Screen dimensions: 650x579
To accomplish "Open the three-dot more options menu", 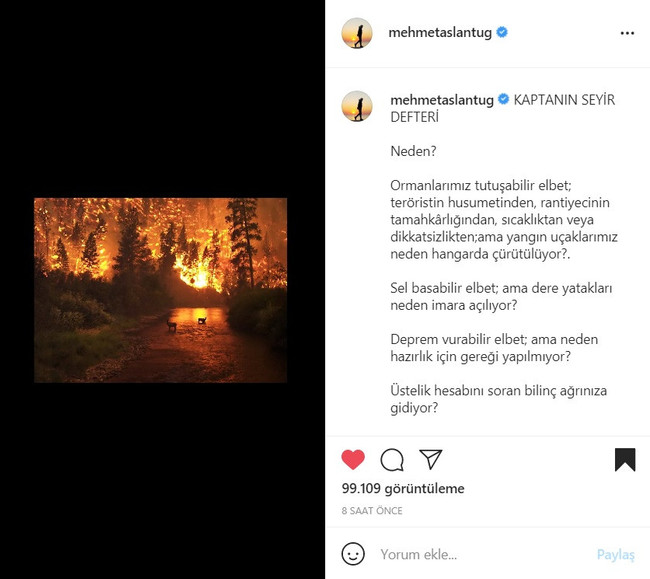I will [x=627, y=33].
